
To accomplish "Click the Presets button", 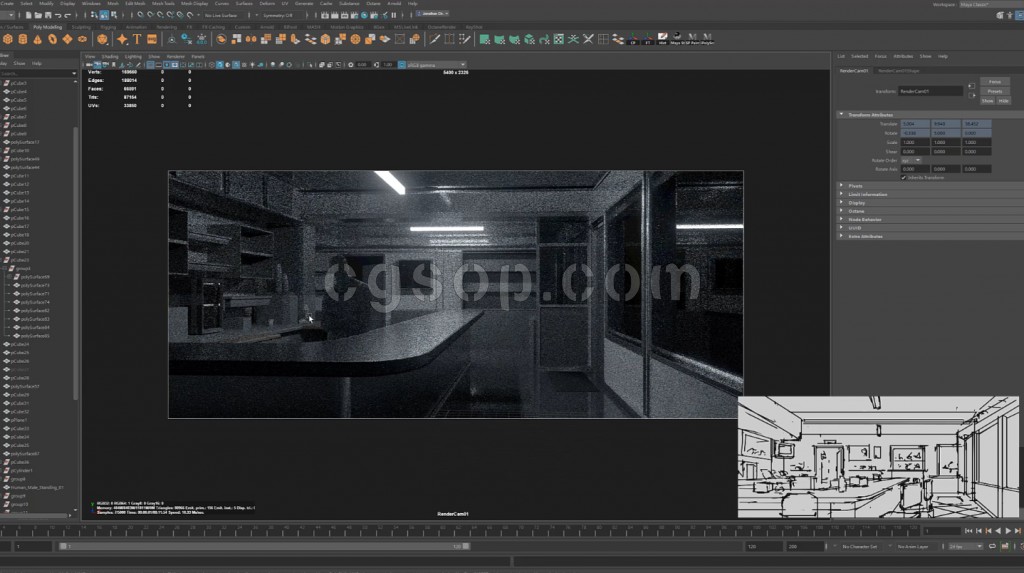I will click(995, 91).
